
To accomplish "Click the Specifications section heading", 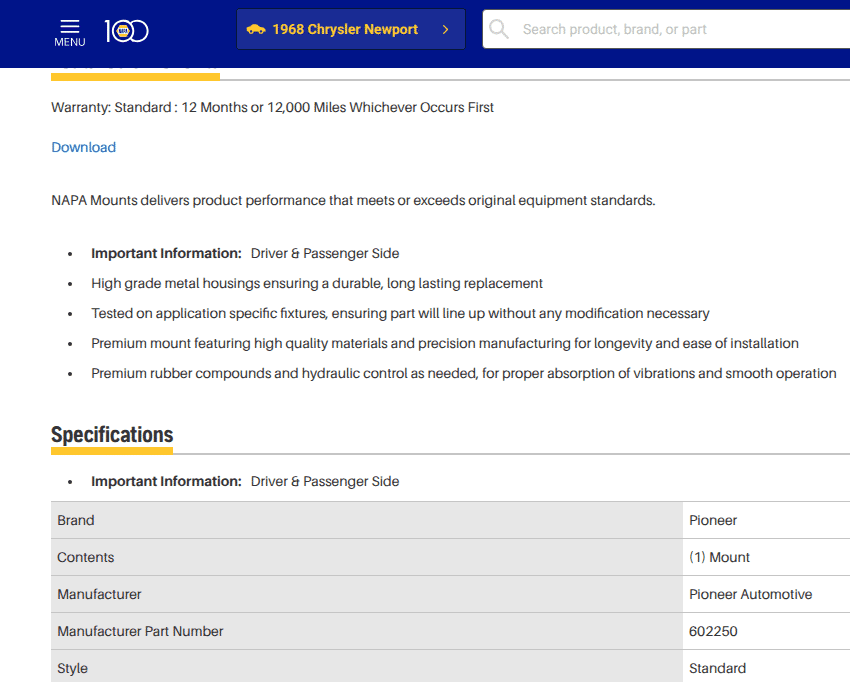I will (x=112, y=434).
